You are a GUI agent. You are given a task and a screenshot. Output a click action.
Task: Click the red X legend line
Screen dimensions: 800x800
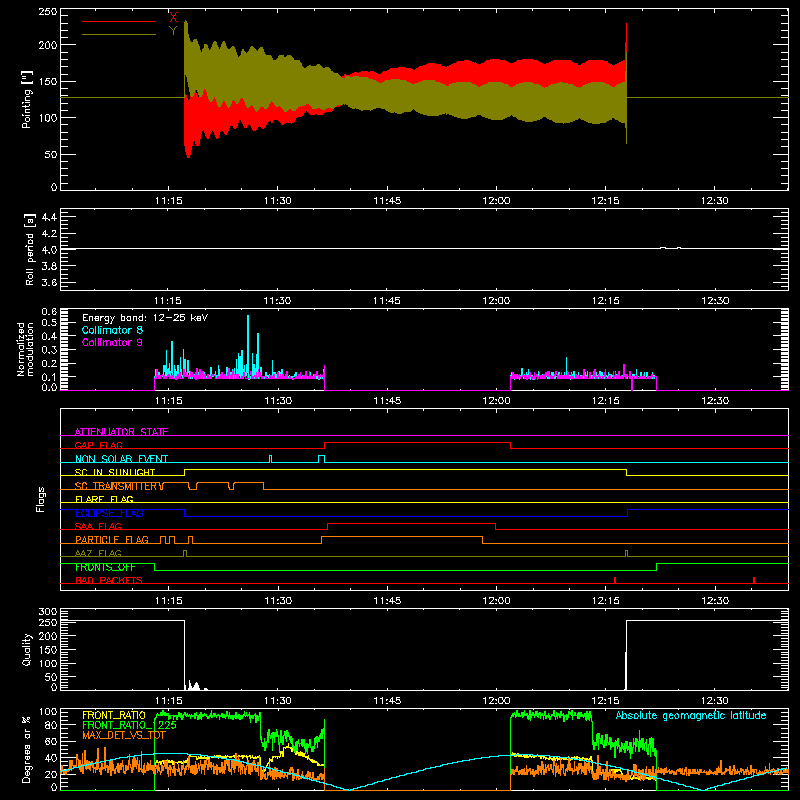coord(118,21)
